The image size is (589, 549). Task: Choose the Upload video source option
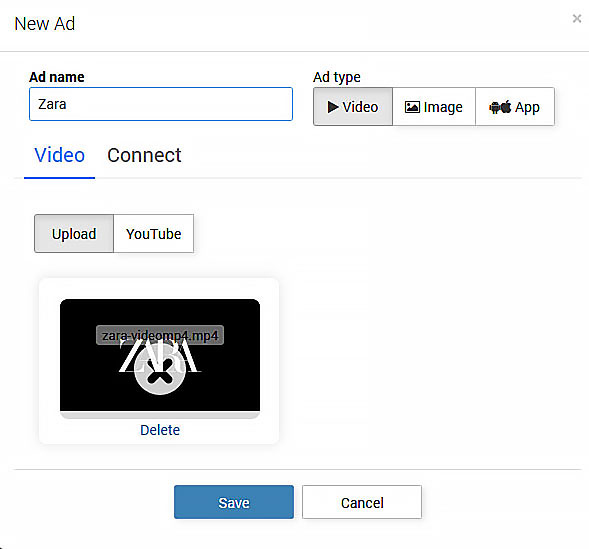[74, 234]
